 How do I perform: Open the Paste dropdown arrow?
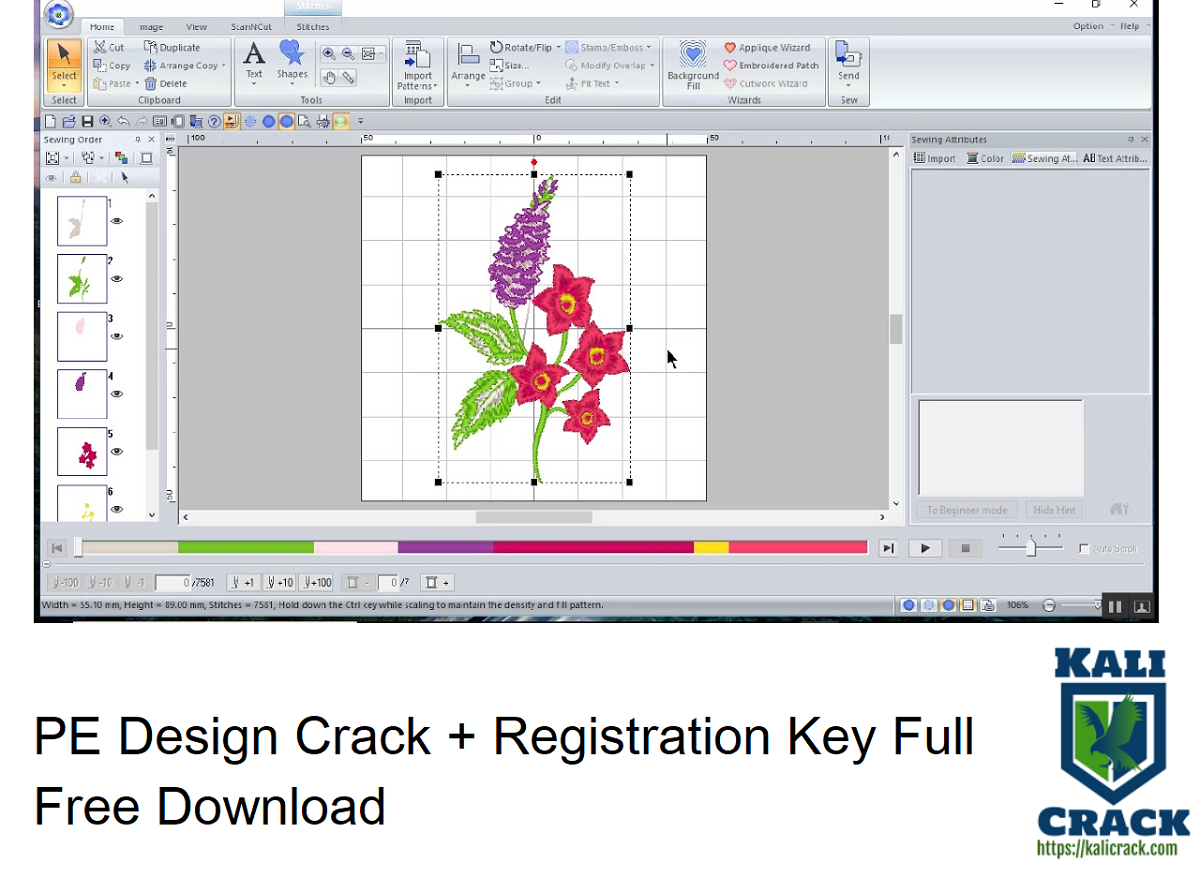136,84
